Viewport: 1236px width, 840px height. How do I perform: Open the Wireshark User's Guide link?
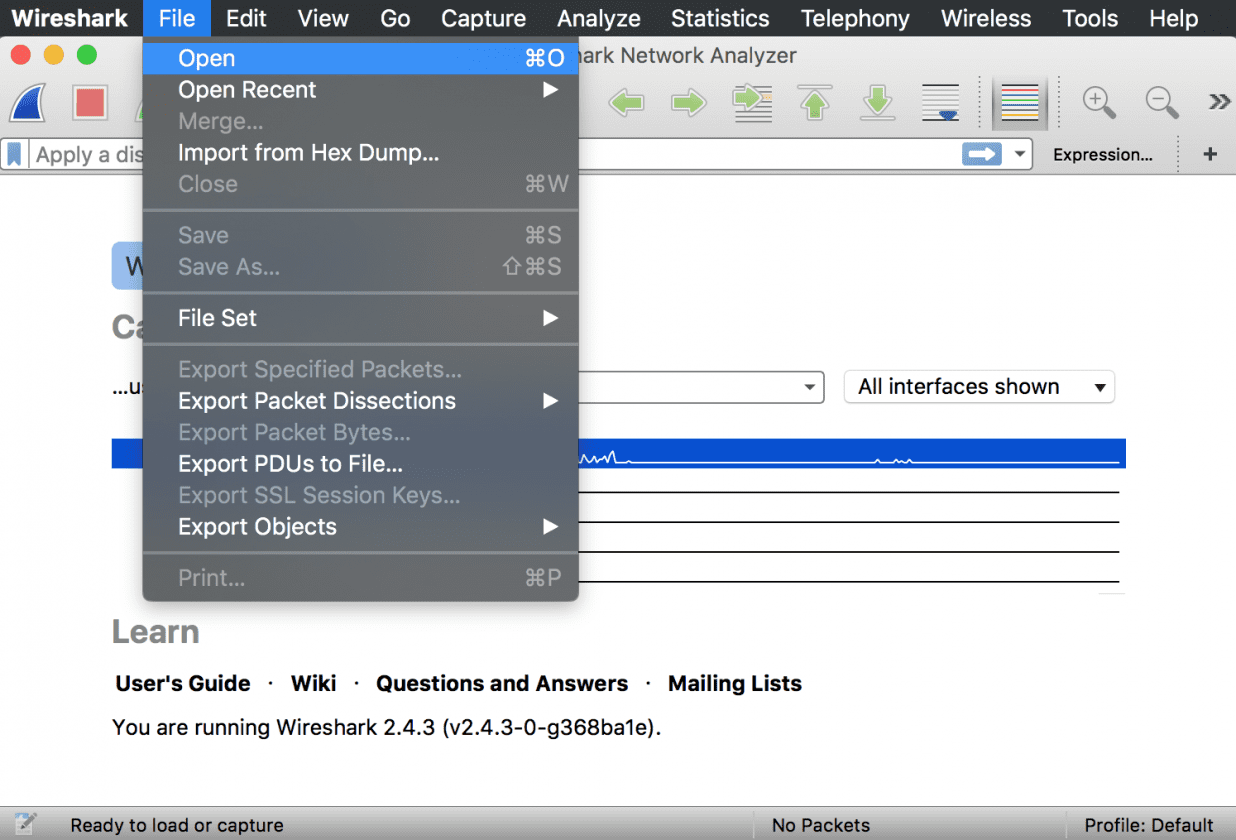[182, 683]
